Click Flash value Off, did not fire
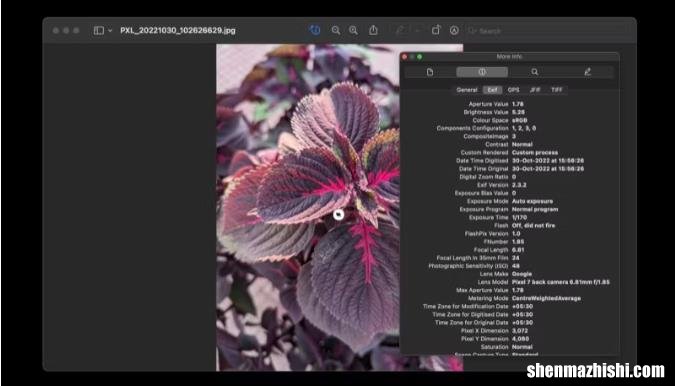 pyautogui.click(x=533, y=225)
